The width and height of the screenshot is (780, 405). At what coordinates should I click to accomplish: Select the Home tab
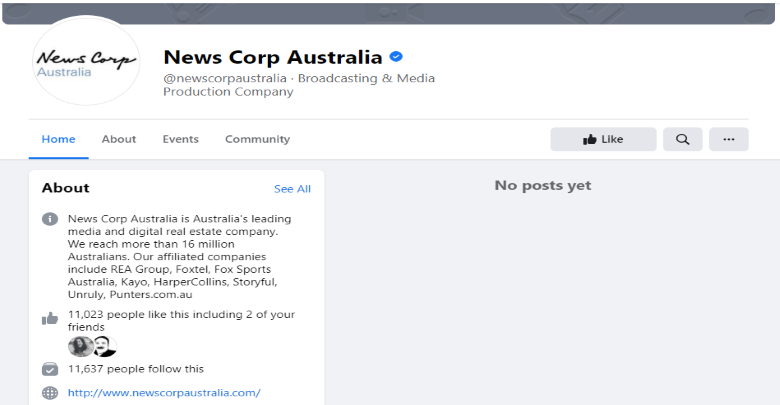click(59, 139)
